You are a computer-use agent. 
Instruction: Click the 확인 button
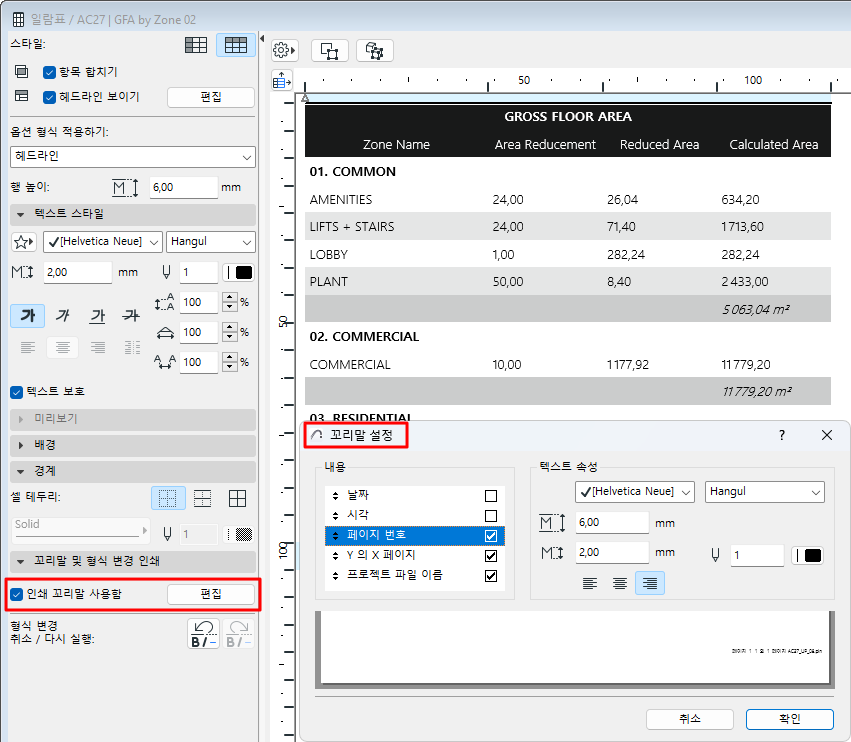click(x=789, y=719)
